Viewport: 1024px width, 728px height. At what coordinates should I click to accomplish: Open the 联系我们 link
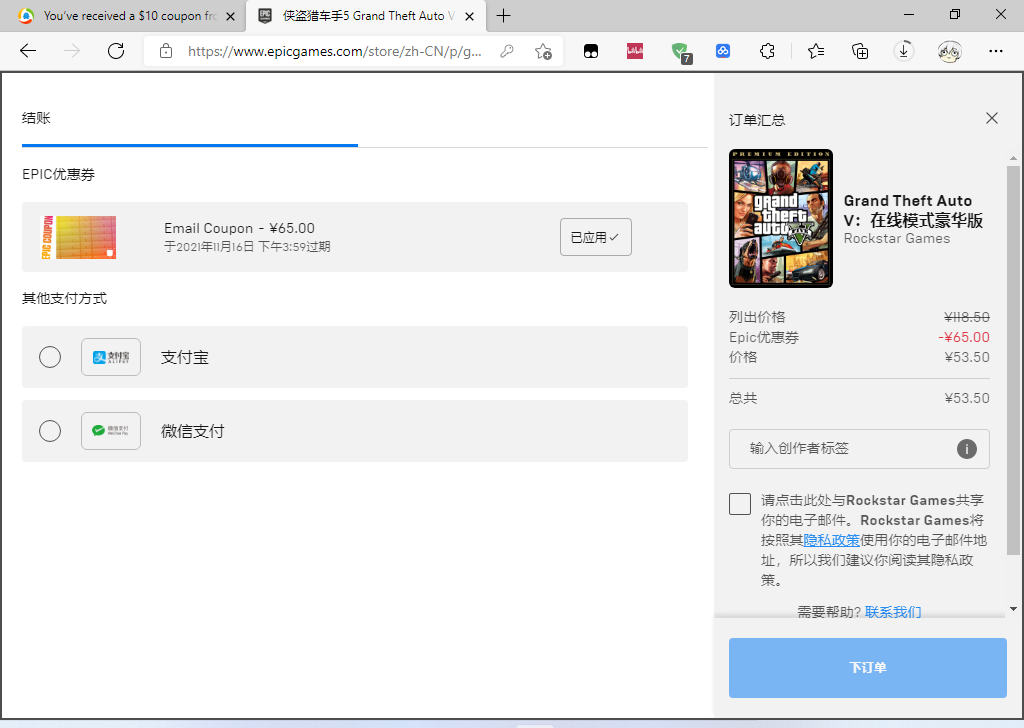pyautogui.click(x=893, y=612)
